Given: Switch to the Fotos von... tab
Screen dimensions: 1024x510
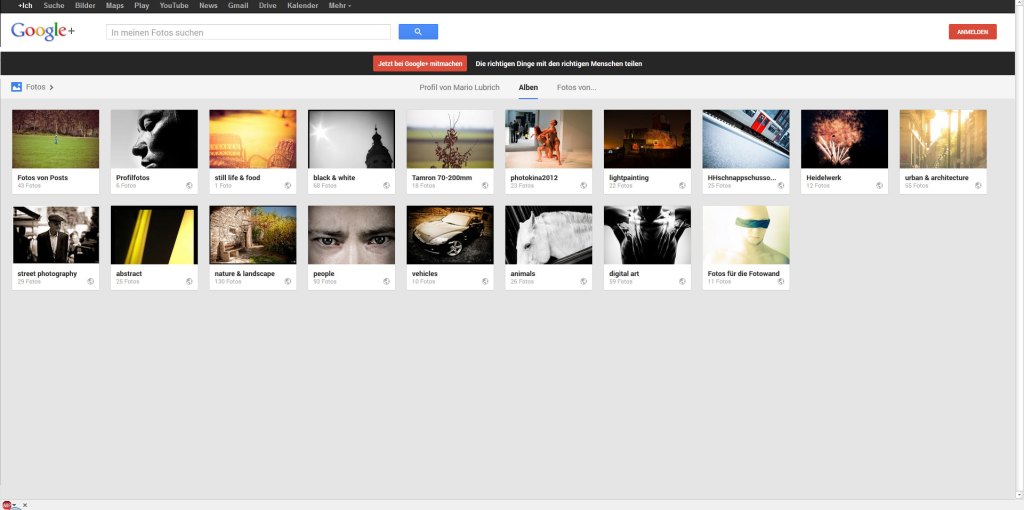Looking at the screenshot, I should [576, 88].
